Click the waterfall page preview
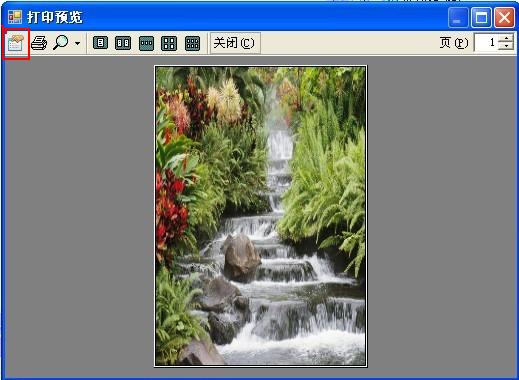Viewport: 519px width, 380px height. pyautogui.click(x=261, y=216)
